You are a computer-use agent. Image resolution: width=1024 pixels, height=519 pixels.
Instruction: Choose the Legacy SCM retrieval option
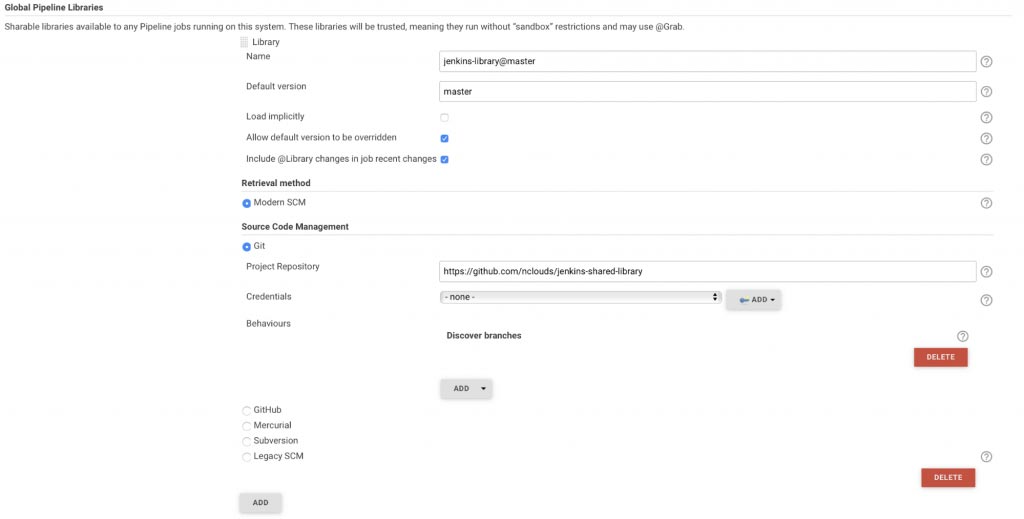246,457
